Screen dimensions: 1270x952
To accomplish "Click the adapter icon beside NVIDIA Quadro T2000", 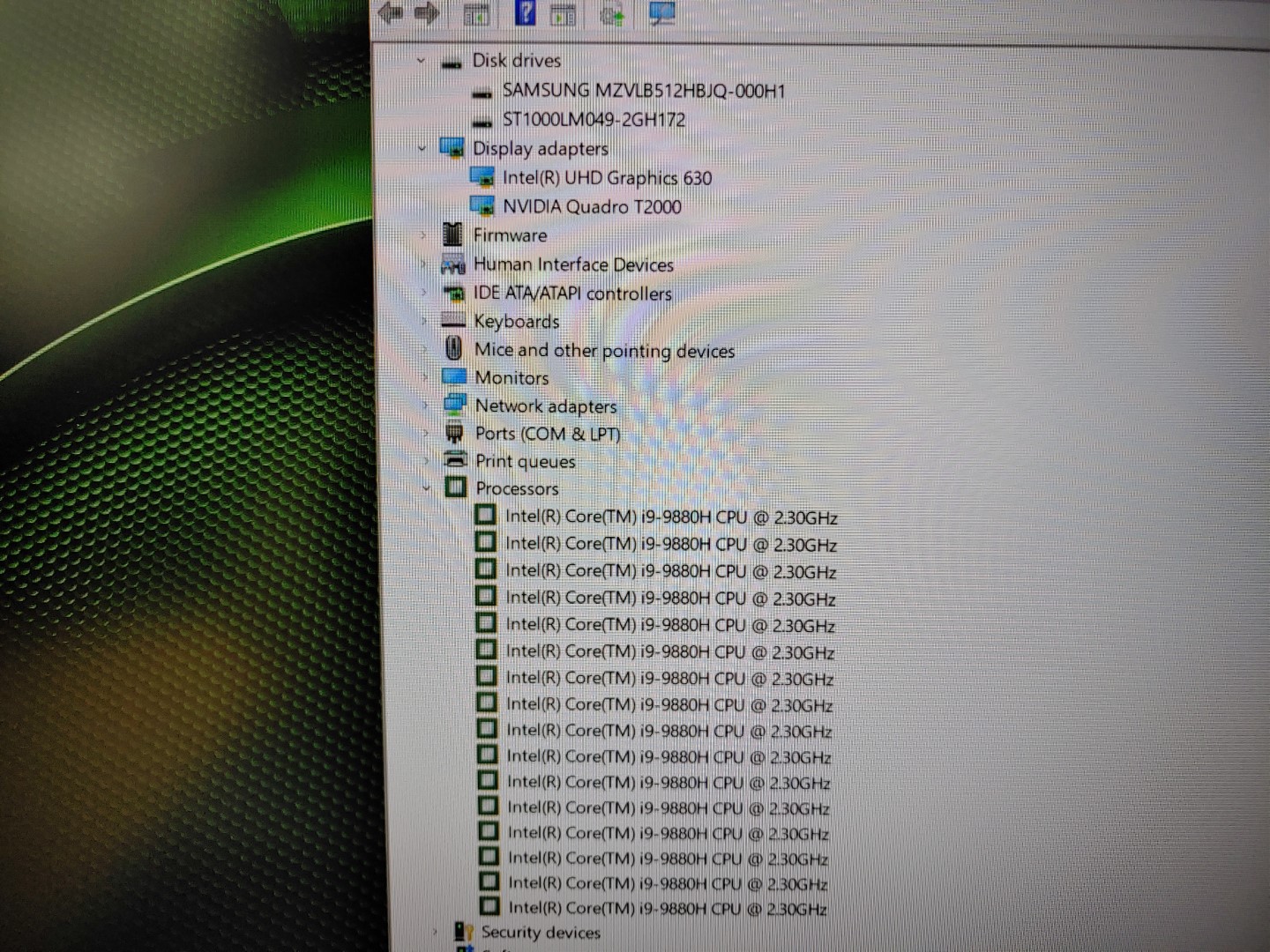I will tap(482, 206).
